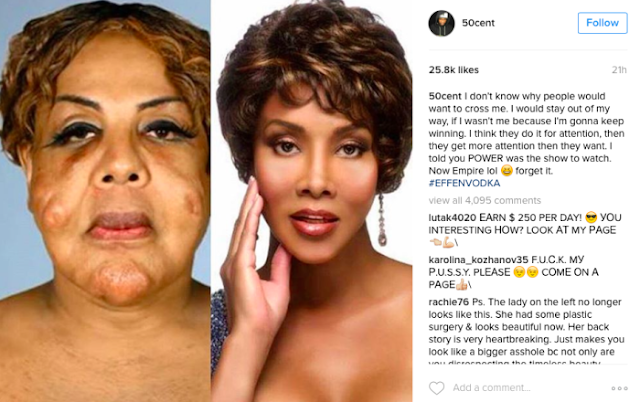Click the laughing emoji in the caption
640x402 pixels.
507,171
